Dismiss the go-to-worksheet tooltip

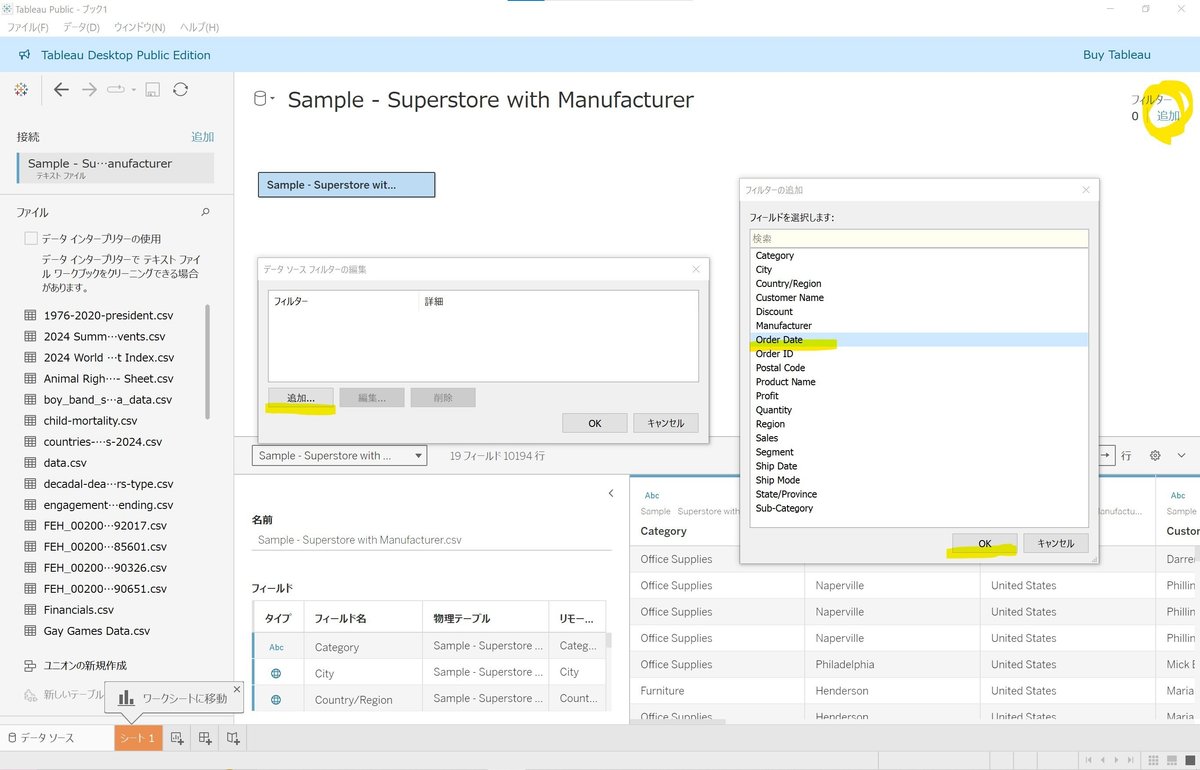click(x=237, y=688)
